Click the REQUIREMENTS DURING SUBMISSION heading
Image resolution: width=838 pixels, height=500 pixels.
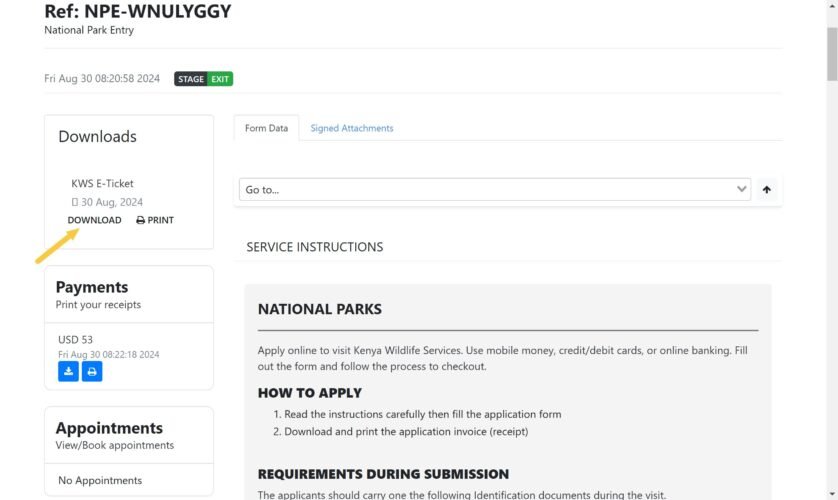tap(383, 474)
